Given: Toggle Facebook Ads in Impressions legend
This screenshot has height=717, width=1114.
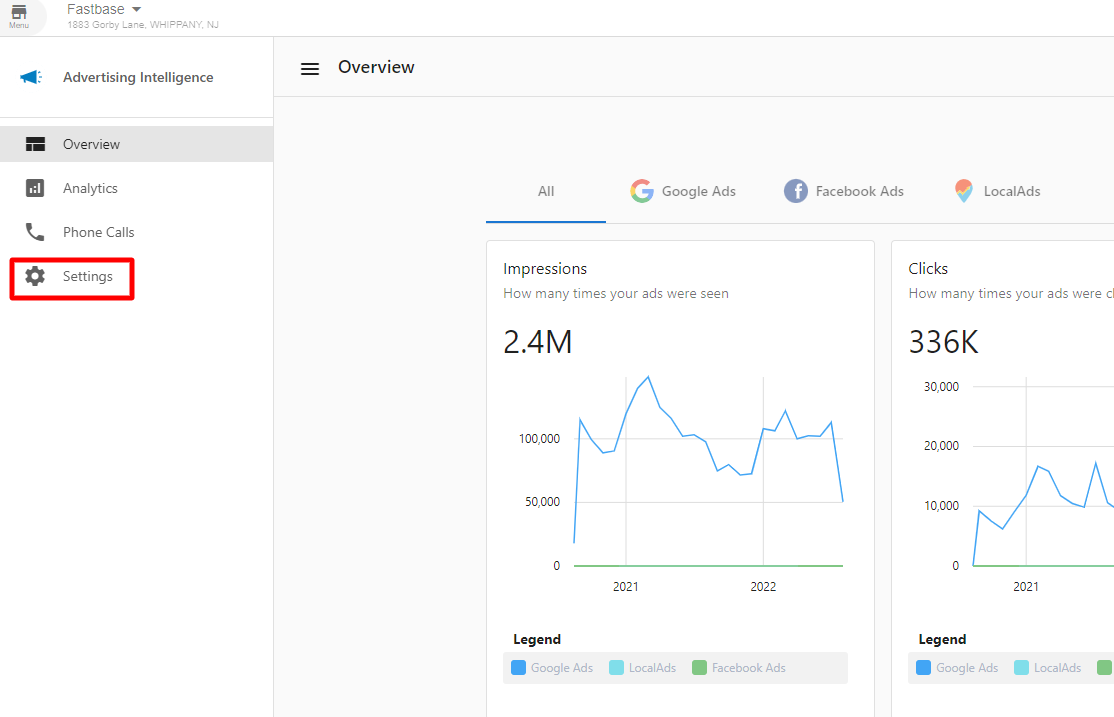Looking at the screenshot, I should coord(739,668).
